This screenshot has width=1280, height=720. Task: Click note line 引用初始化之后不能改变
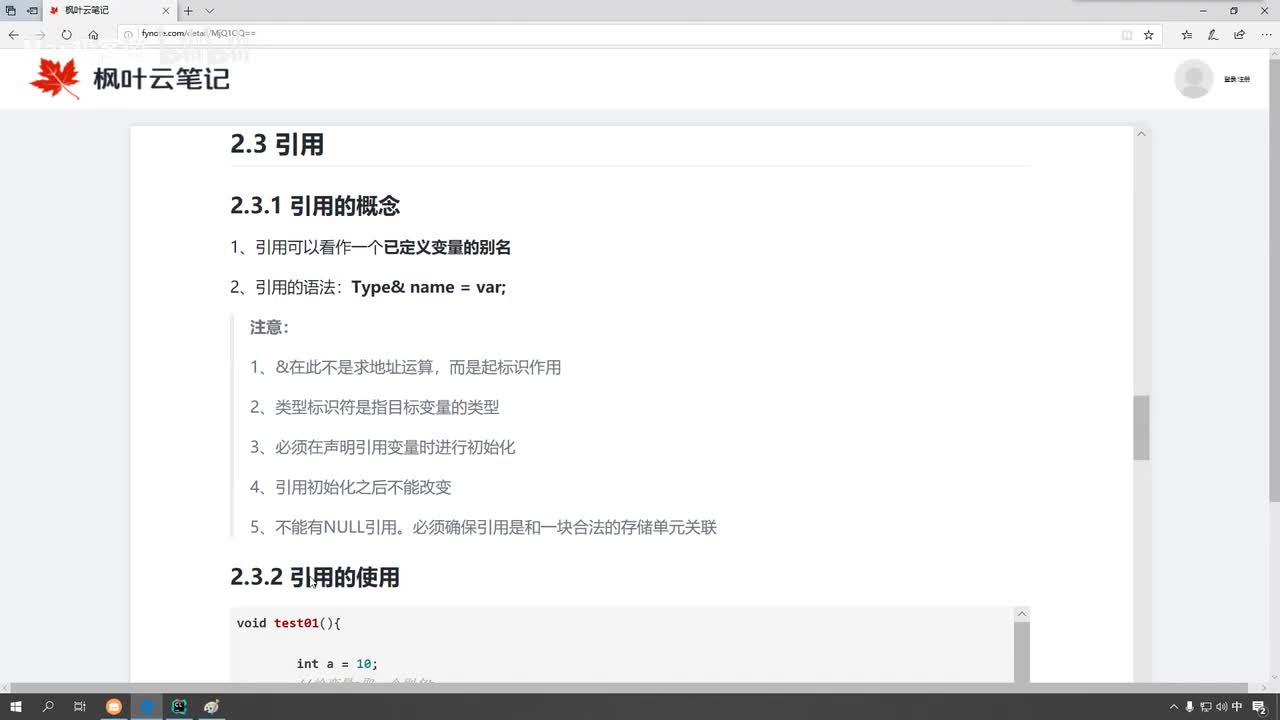tap(351, 487)
